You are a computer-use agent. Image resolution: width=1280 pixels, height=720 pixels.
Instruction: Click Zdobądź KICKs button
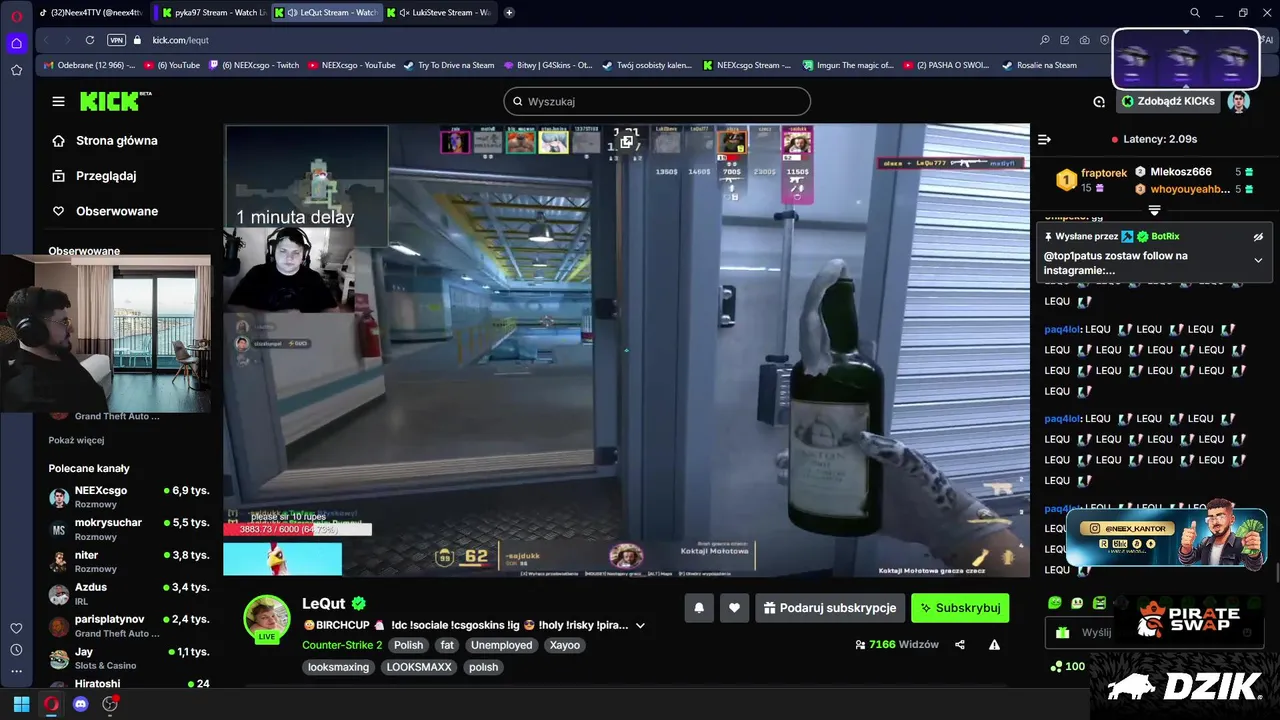point(1168,101)
